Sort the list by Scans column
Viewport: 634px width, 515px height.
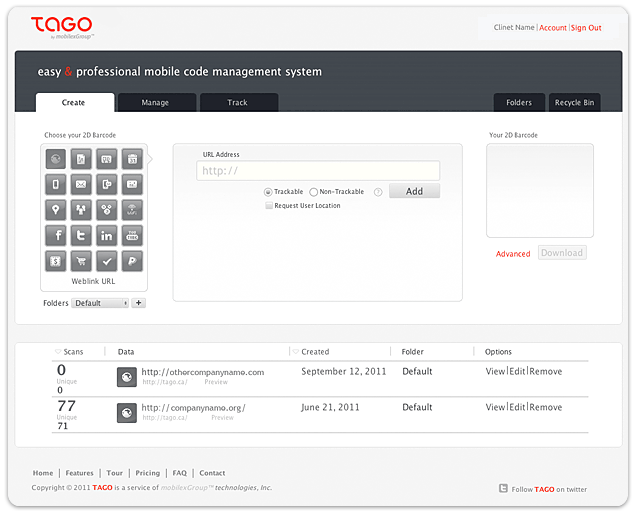[69, 352]
